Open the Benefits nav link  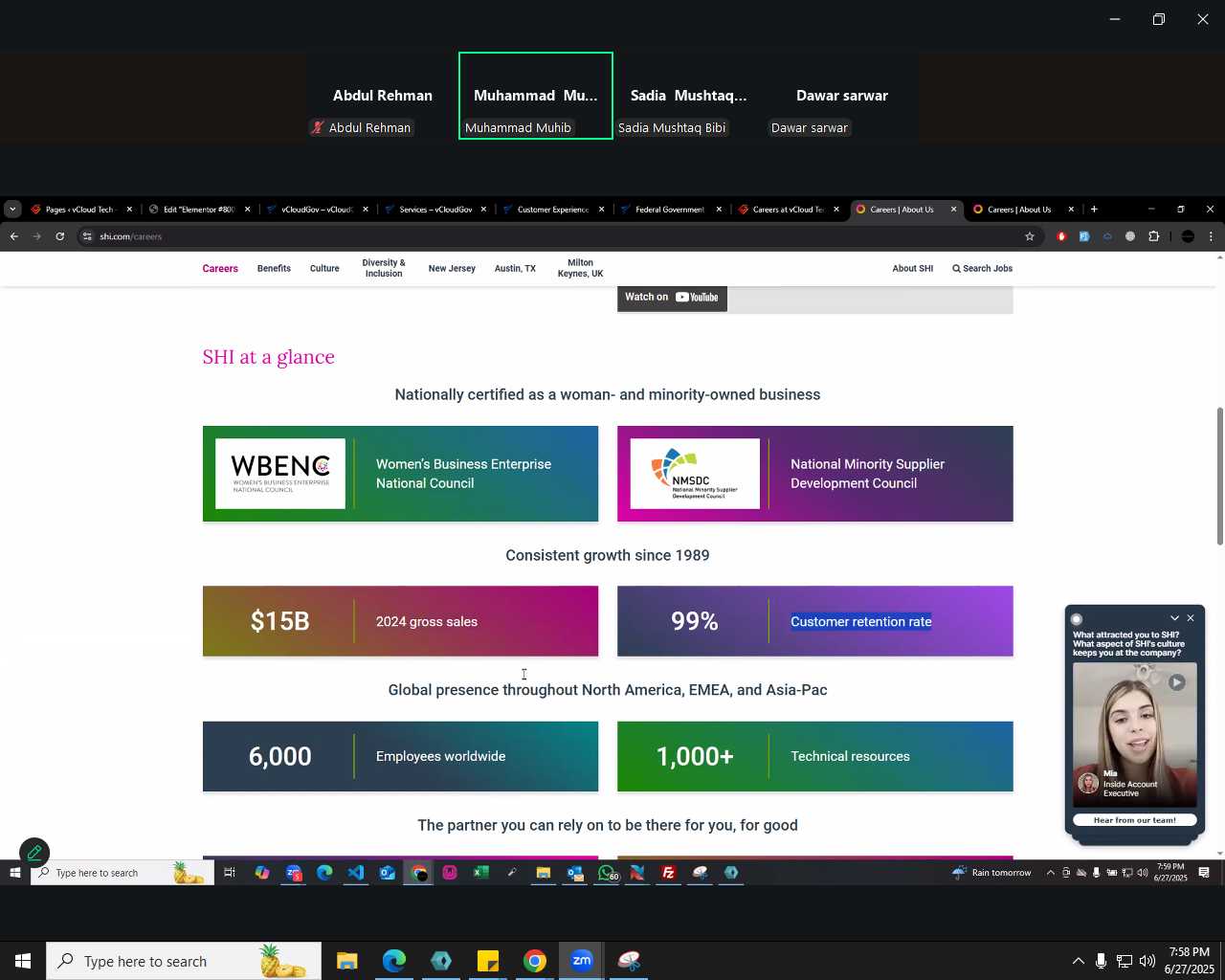(274, 269)
